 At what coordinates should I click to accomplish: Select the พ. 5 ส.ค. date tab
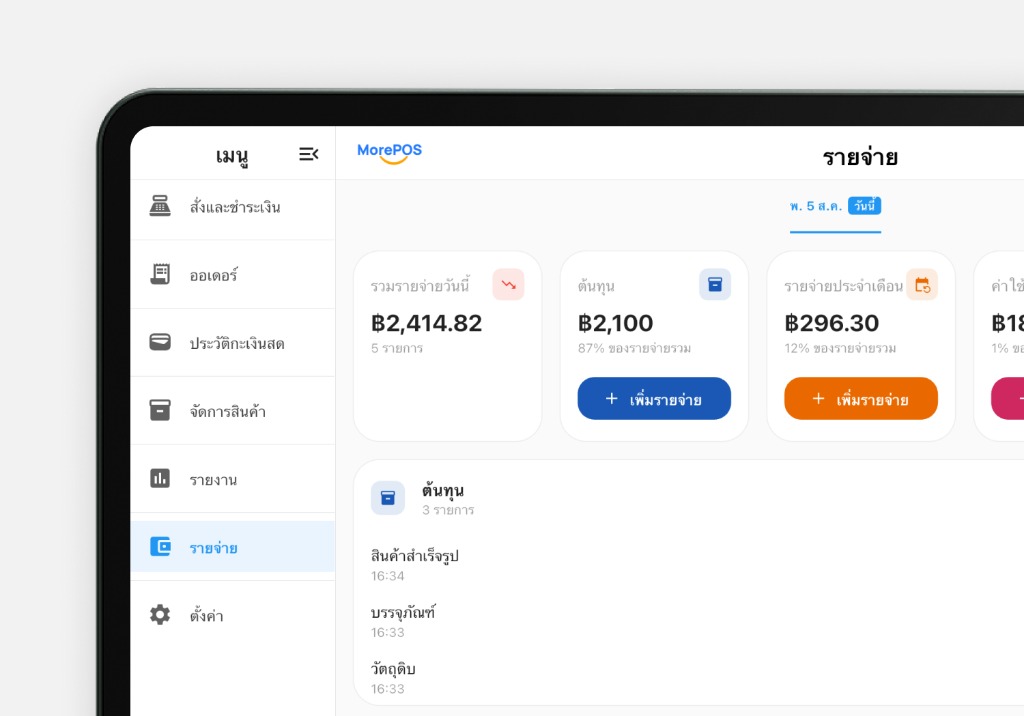coord(835,212)
